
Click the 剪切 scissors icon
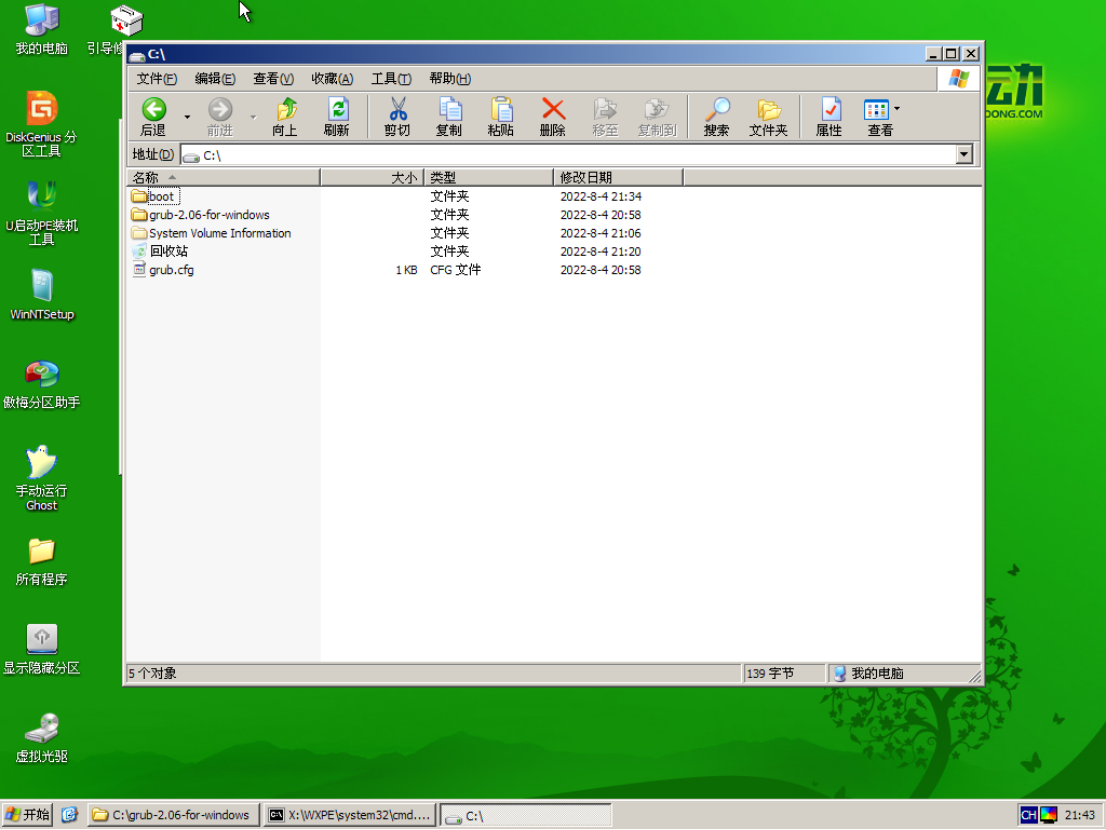point(398,109)
